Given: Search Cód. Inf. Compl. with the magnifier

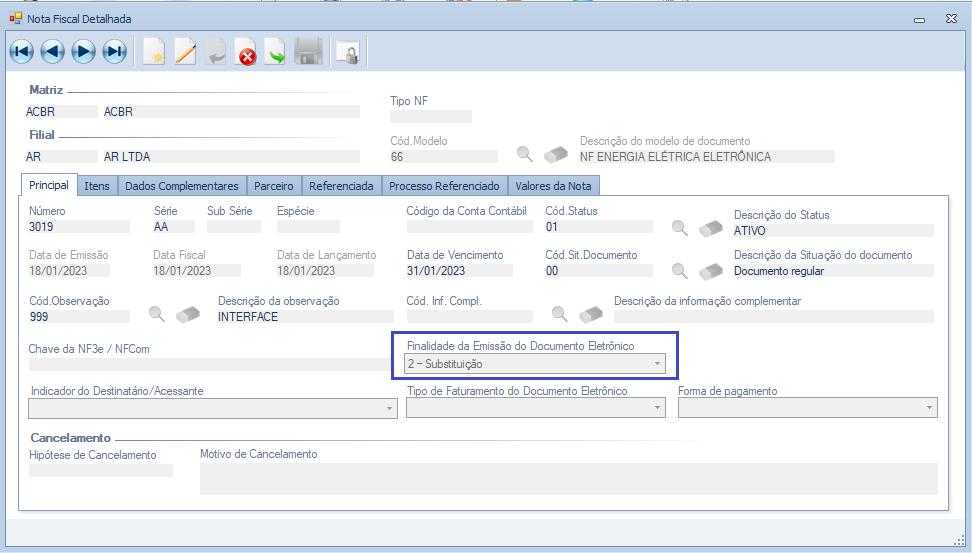Looking at the screenshot, I should (560, 314).
